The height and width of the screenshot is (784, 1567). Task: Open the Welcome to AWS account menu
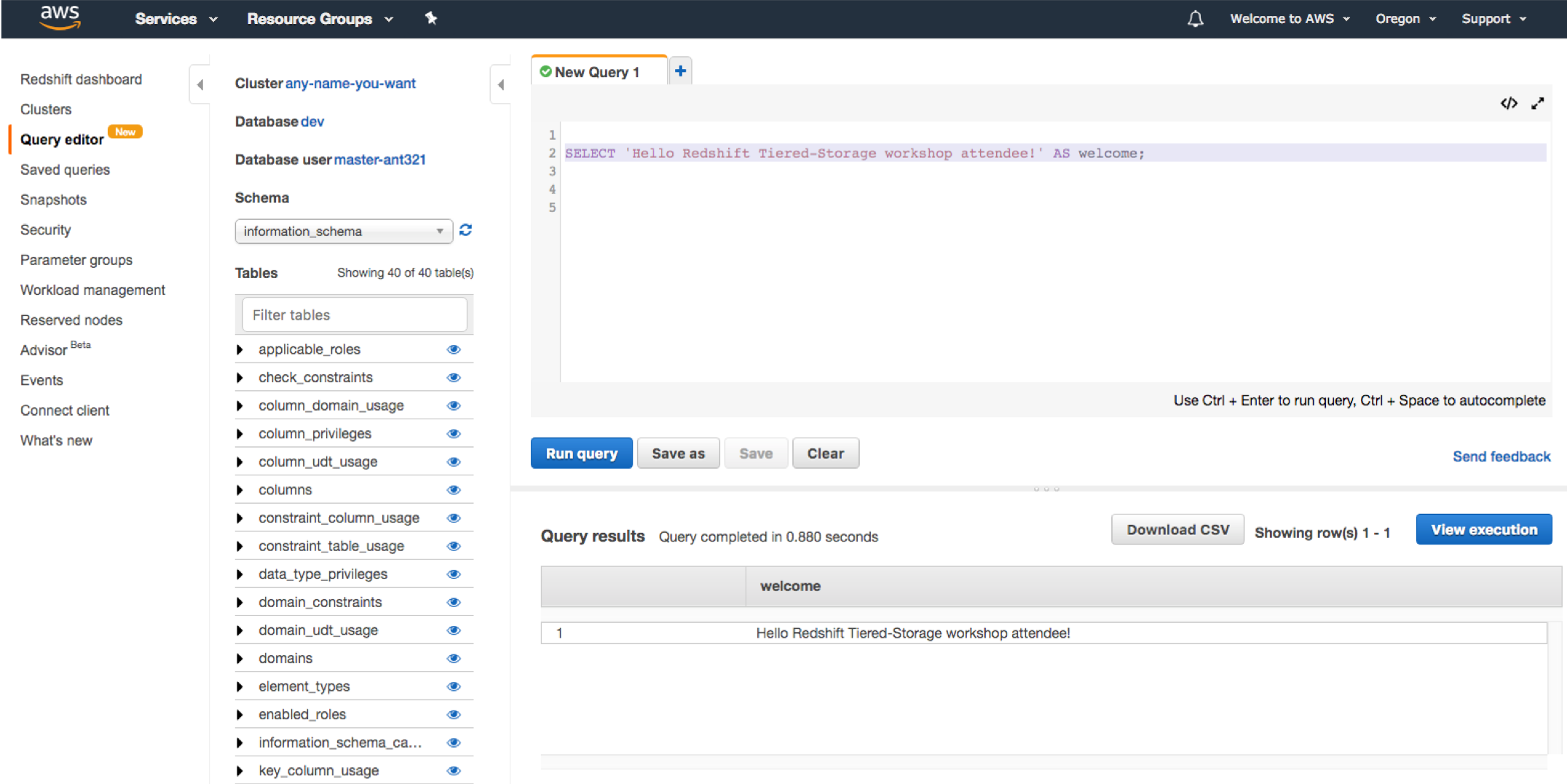[x=1290, y=19]
